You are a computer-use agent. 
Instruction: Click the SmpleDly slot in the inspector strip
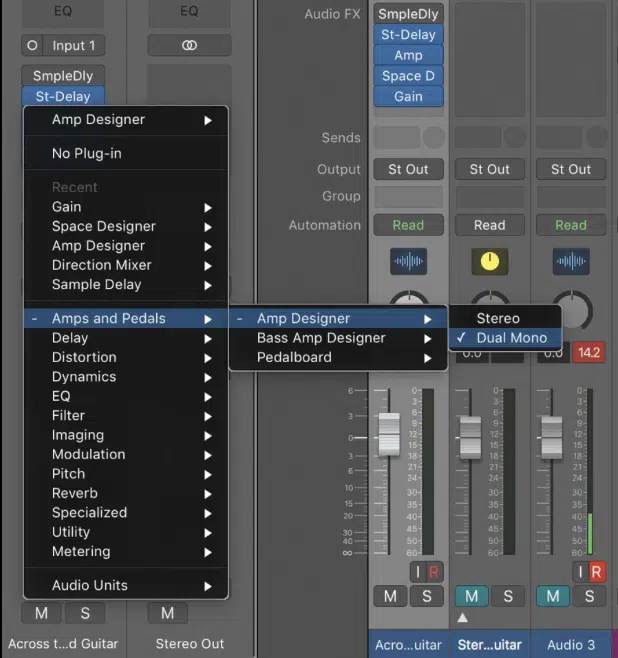coord(63,76)
